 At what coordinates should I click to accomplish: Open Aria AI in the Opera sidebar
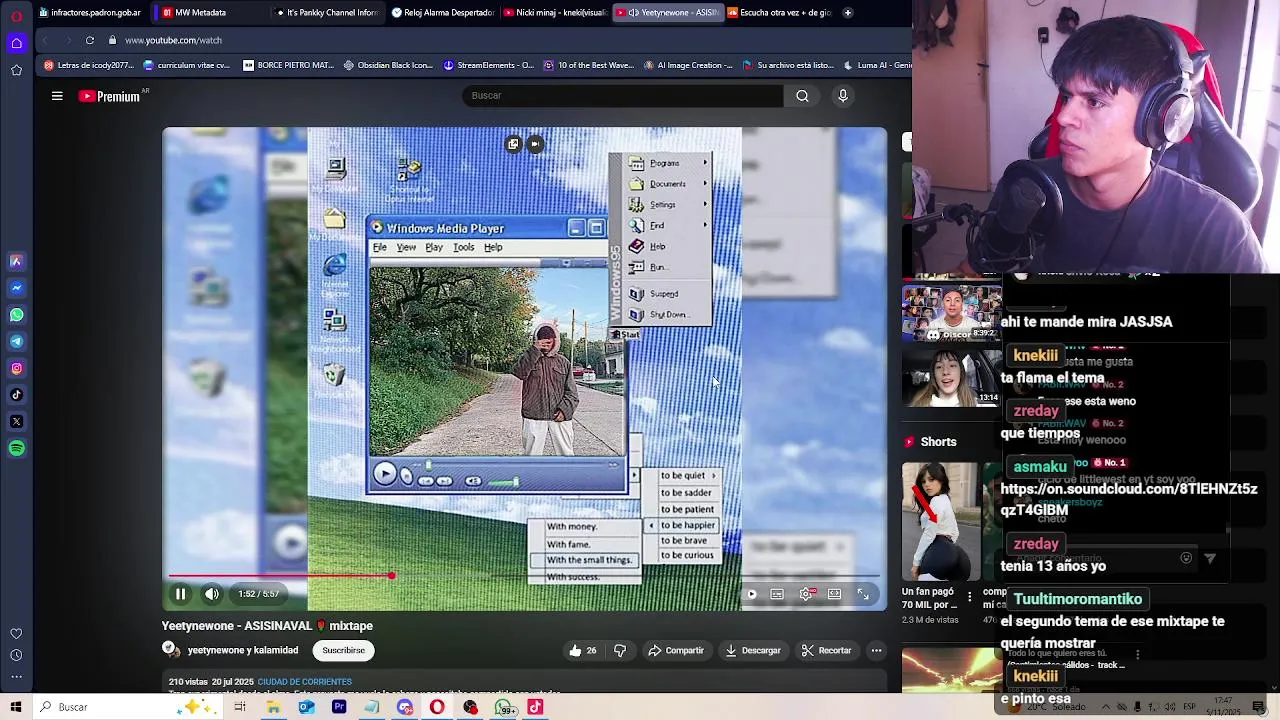(16, 261)
